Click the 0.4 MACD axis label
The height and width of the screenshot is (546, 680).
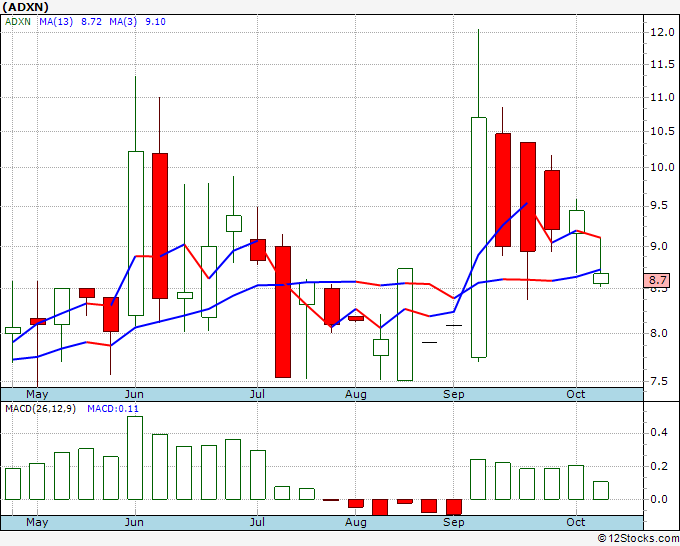point(659,433)
